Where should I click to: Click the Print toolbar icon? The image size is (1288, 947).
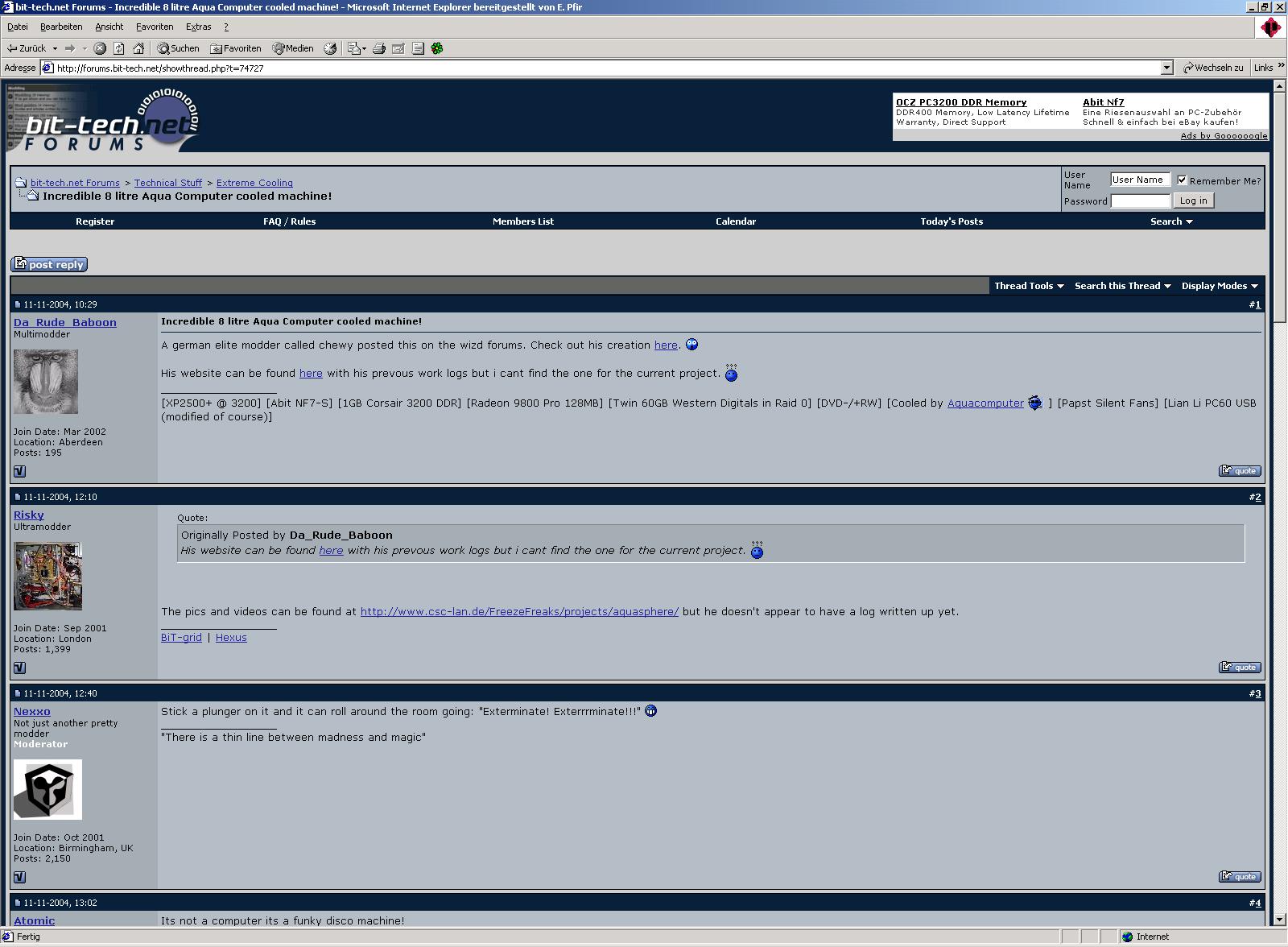tap(379, 48)
